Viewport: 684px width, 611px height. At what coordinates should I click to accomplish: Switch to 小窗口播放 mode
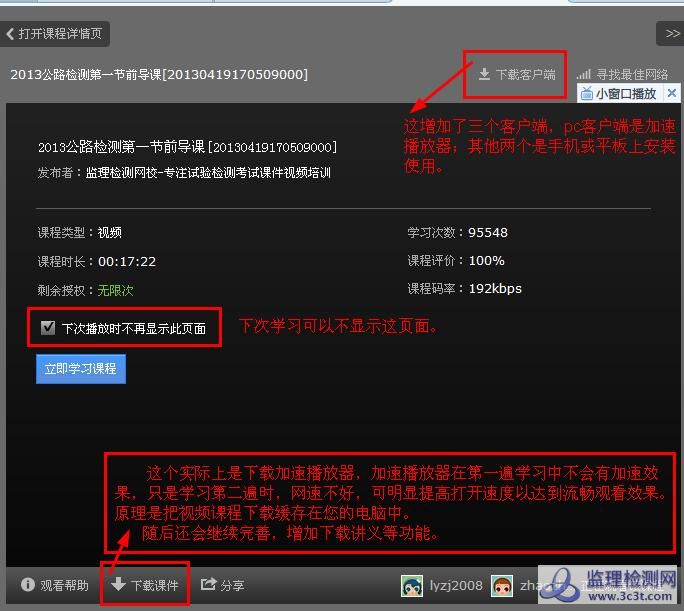[x=626, y=94]
